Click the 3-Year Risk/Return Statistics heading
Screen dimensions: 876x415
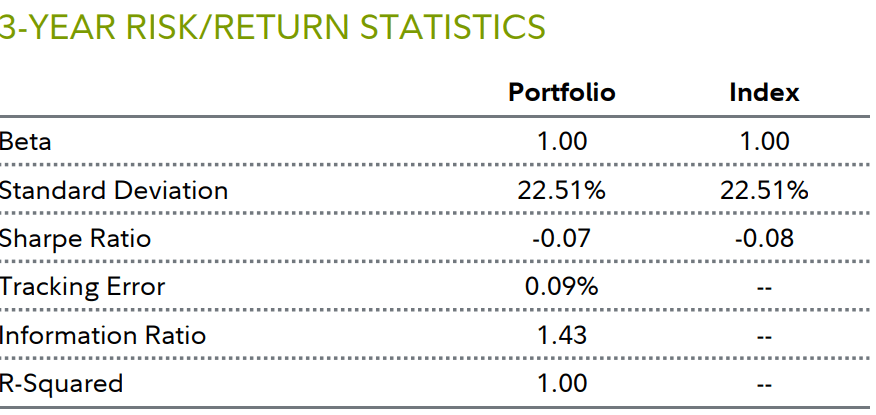pos(273,27)
